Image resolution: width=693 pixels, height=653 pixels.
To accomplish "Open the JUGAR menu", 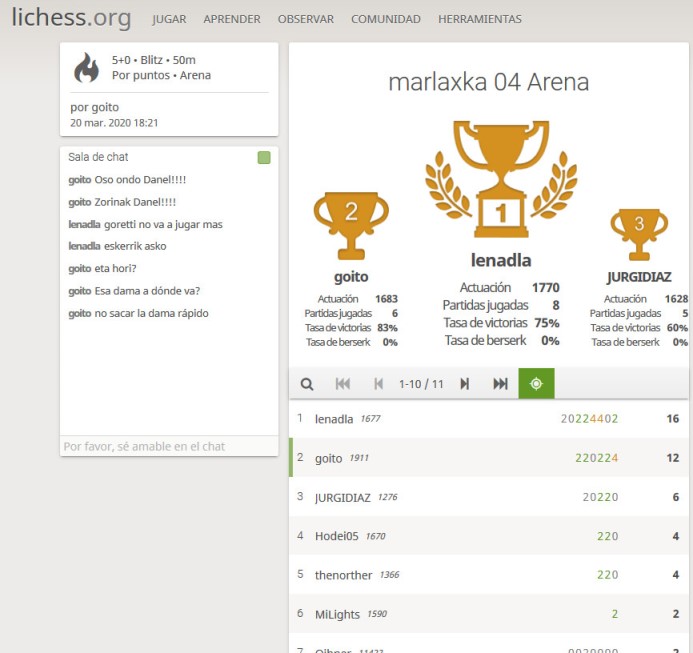I will [169, 19].
